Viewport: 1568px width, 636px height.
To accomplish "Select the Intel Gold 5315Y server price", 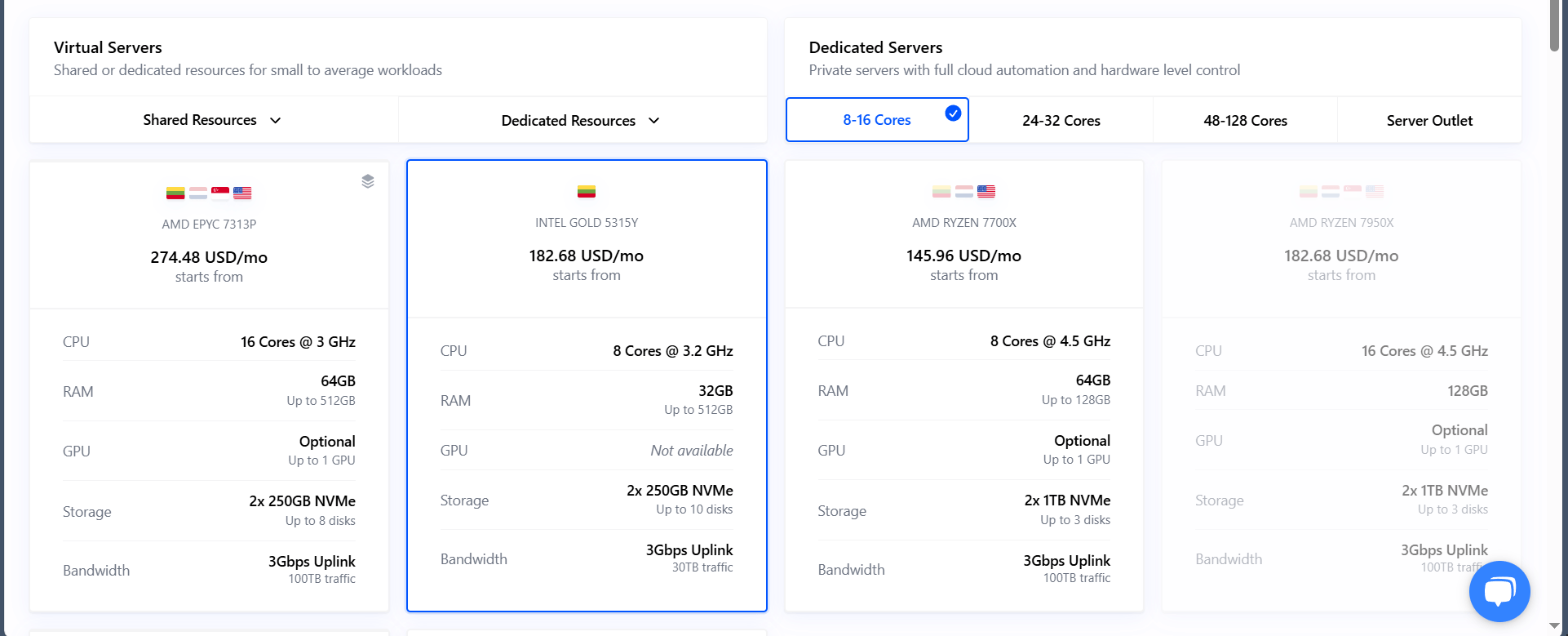I will pos(586,256).
